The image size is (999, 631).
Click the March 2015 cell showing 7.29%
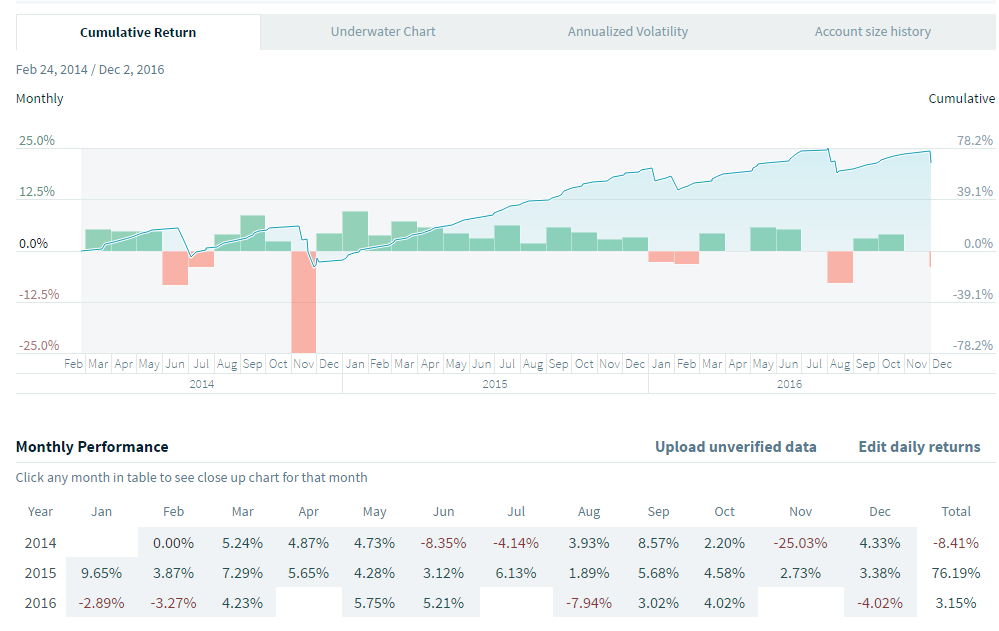pyautogui.click(x=242, y=573)
